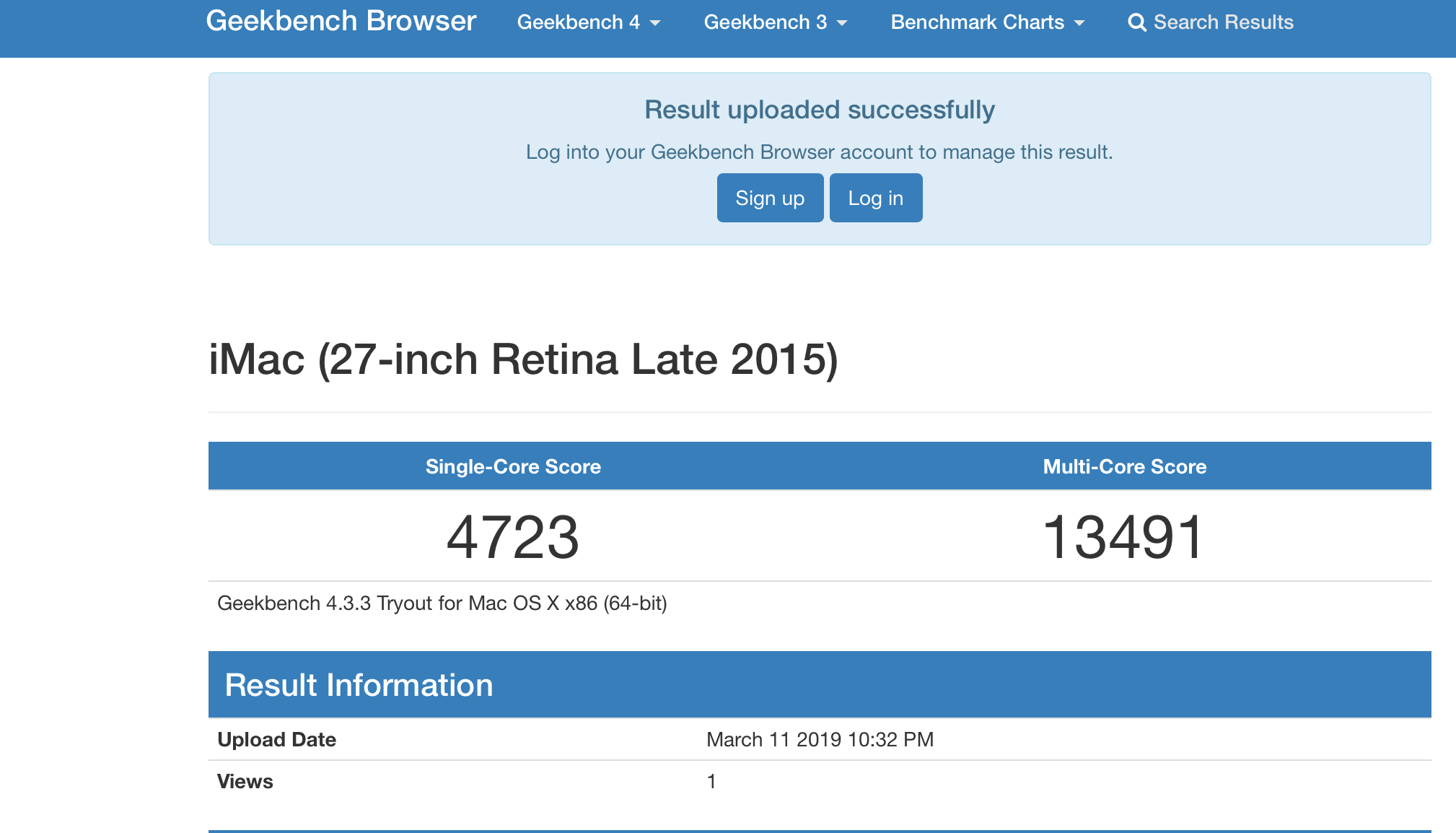
Task: Expand the Geekbench 3 dropdown menu
Action: click(776, 22)
